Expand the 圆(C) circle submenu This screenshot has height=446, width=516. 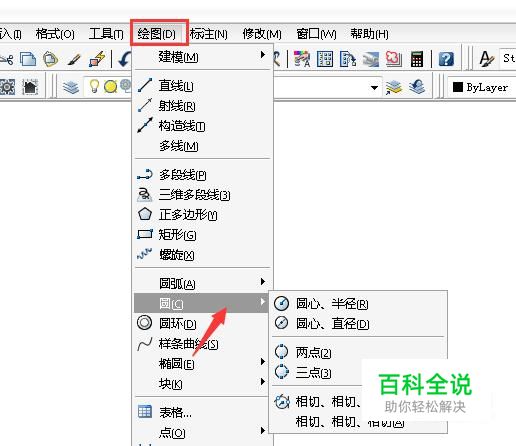point(201,303)
